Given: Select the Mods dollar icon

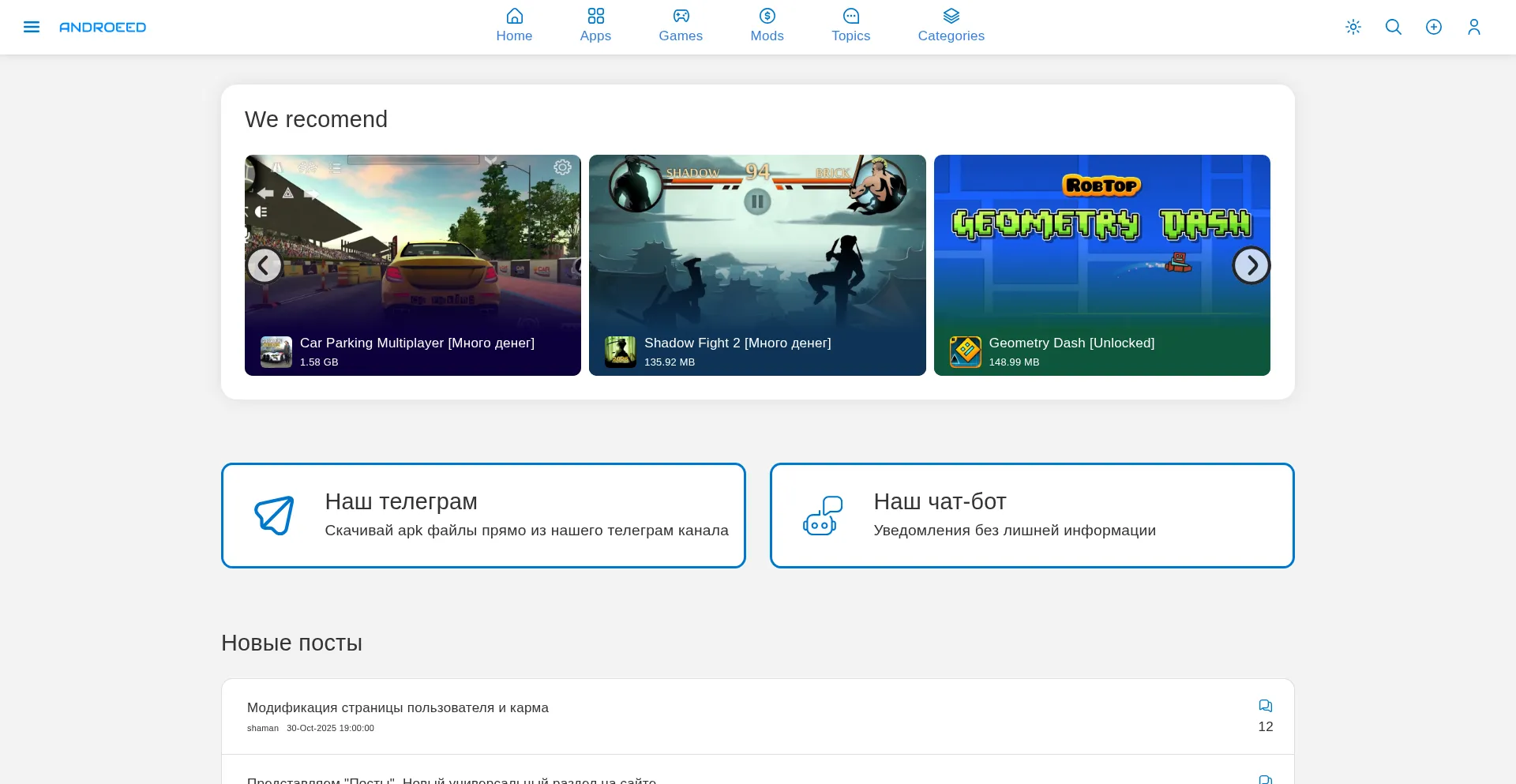Looking at the screenshot, I should point(767,16).
